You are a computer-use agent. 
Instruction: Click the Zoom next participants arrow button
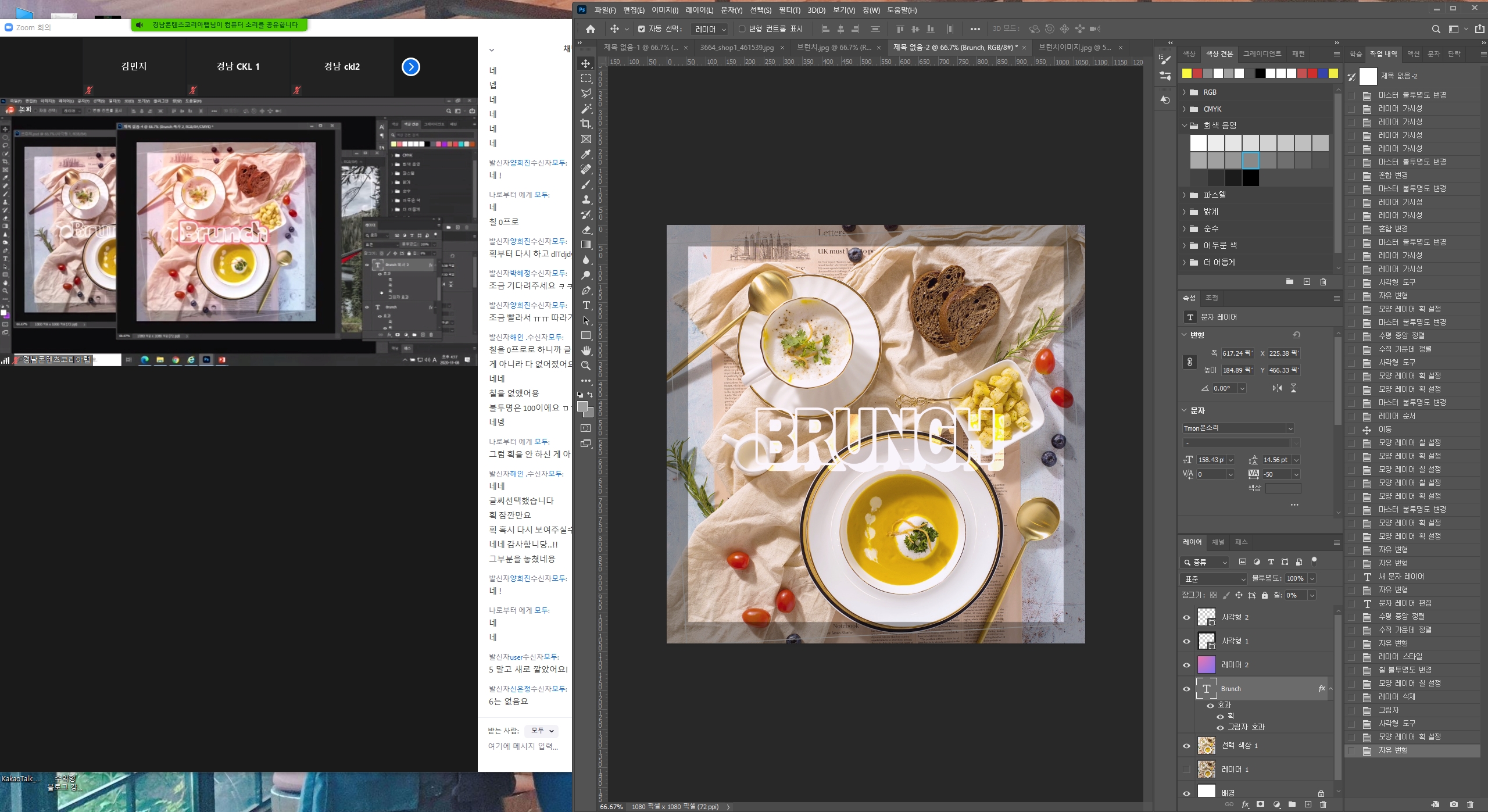coord(411,67)
